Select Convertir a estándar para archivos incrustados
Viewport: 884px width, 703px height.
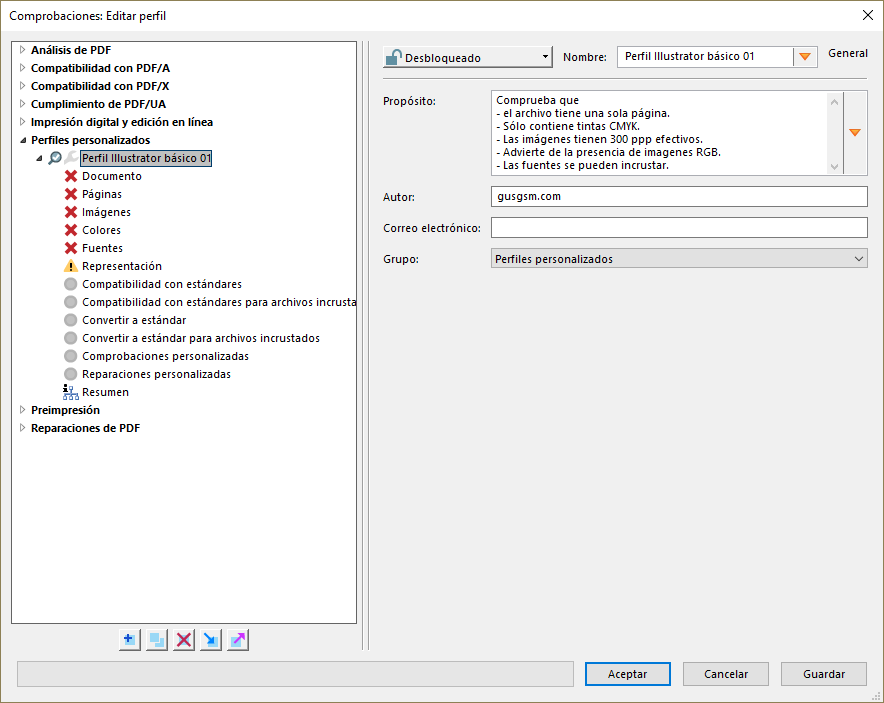click(x=201, y=338)
